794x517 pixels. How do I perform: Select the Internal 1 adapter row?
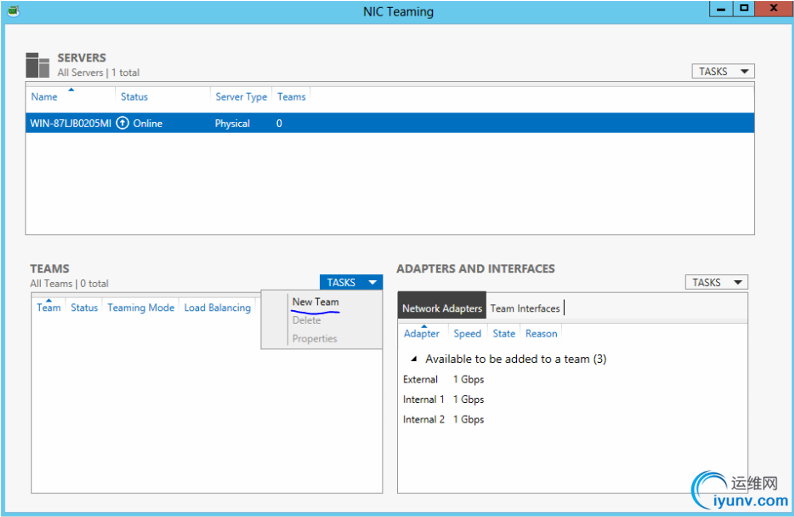(572, 400)
